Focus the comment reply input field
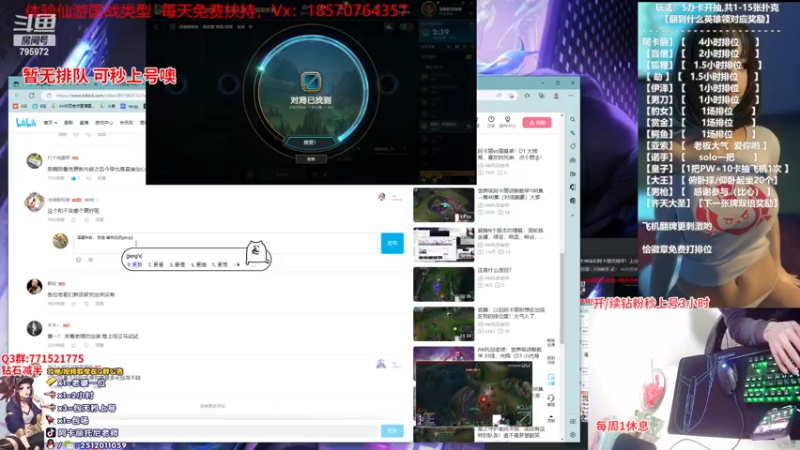Image resolution: width=800 pixels, height=450 pixels. coord(225,243)
